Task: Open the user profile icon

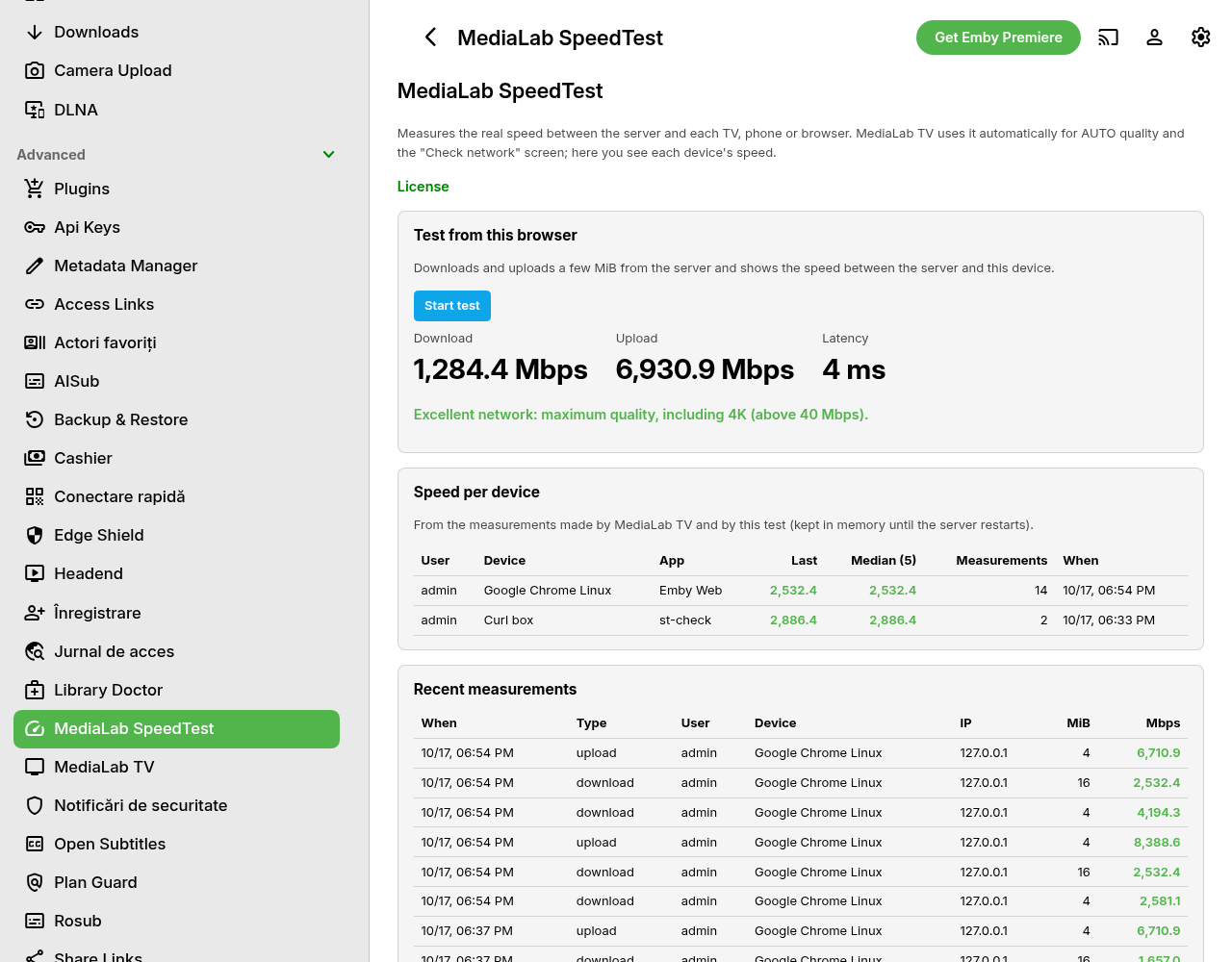Action: tap(1155, 38)
